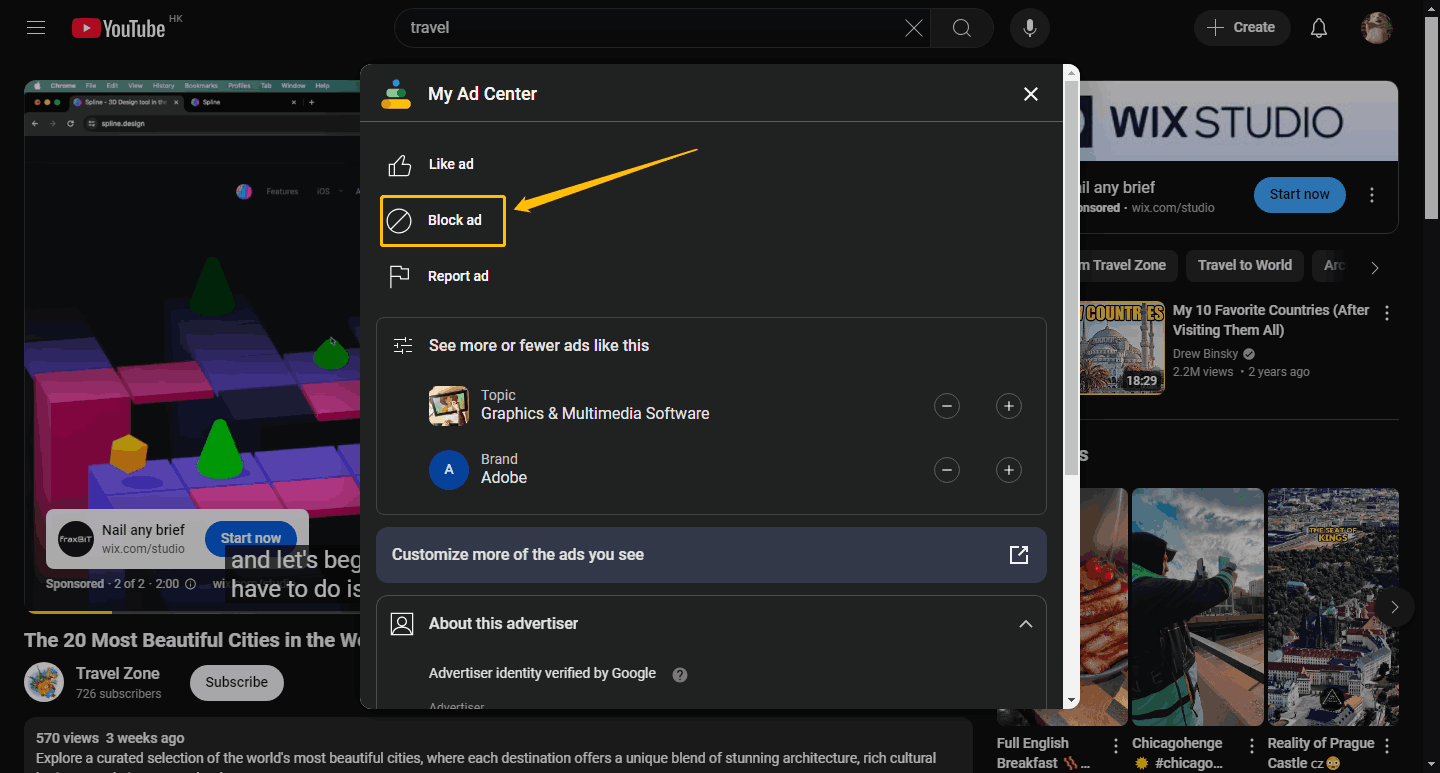Screen dimensions: 1440x773
Task: Click the Sponsored info icon on the video
Action: 190,584
